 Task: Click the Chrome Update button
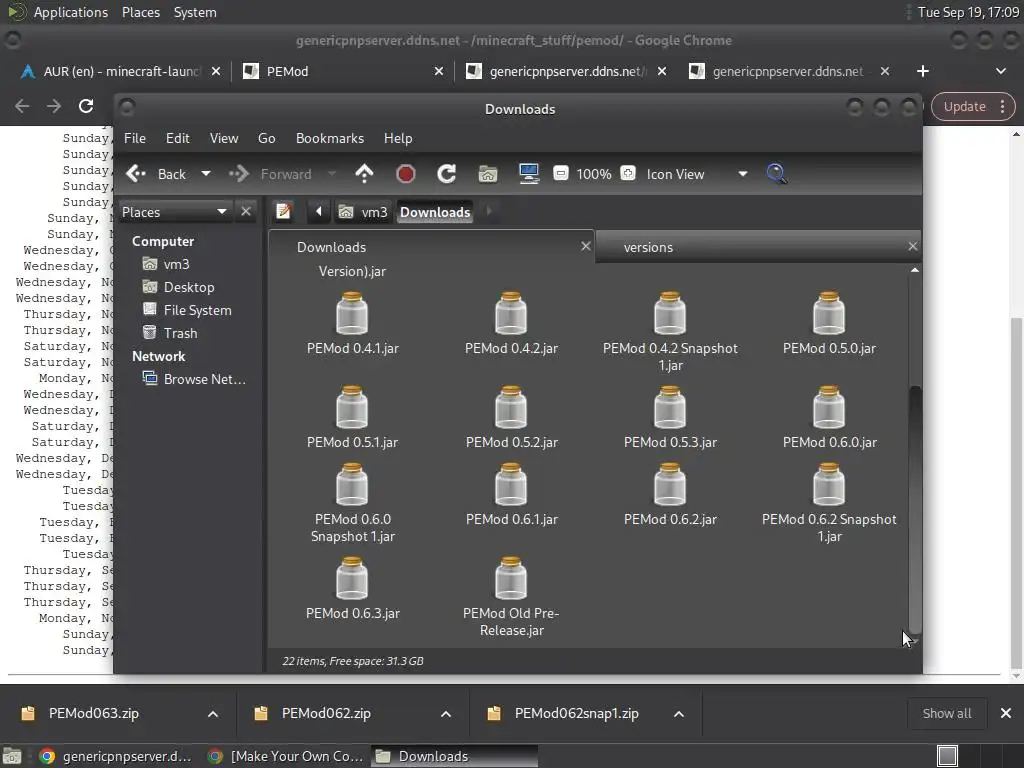(x=973, y=106)
